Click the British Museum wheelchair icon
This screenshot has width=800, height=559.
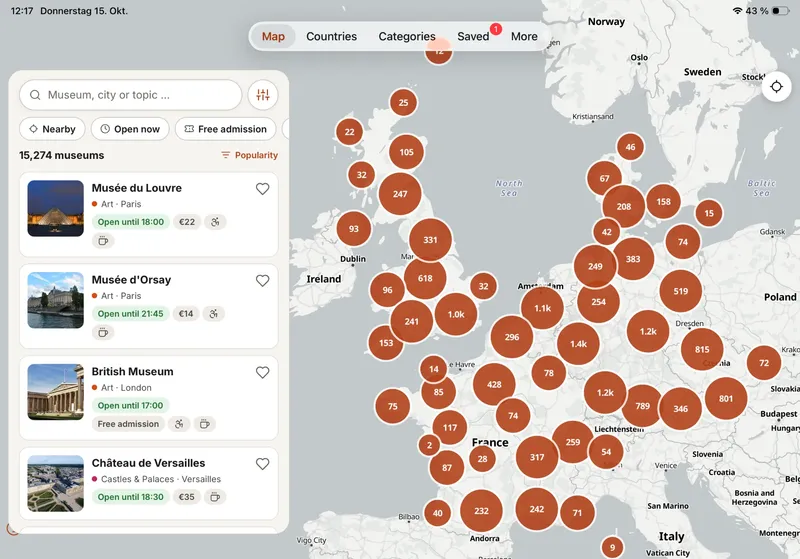[x=179, y=424]
